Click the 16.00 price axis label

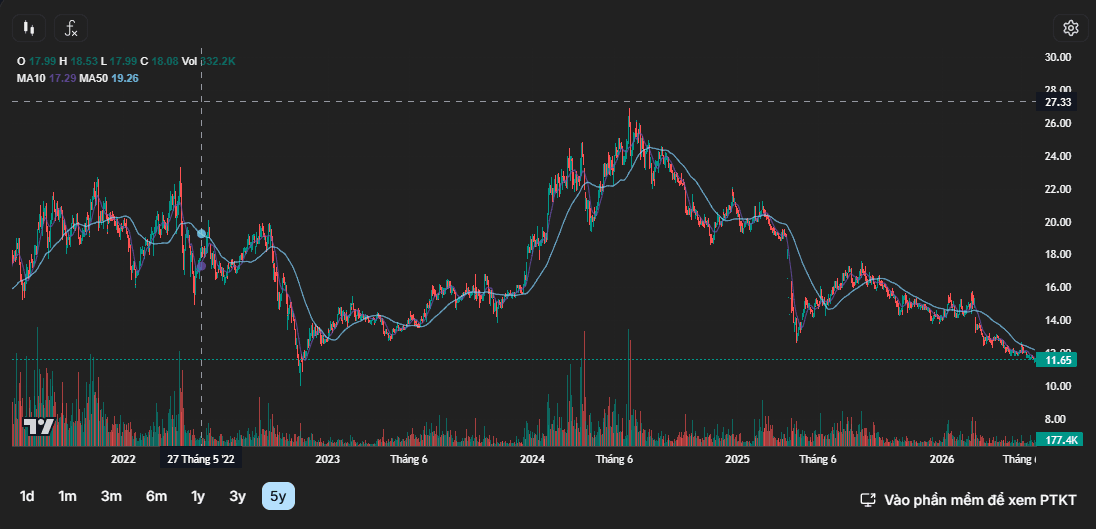[1058, 287]
